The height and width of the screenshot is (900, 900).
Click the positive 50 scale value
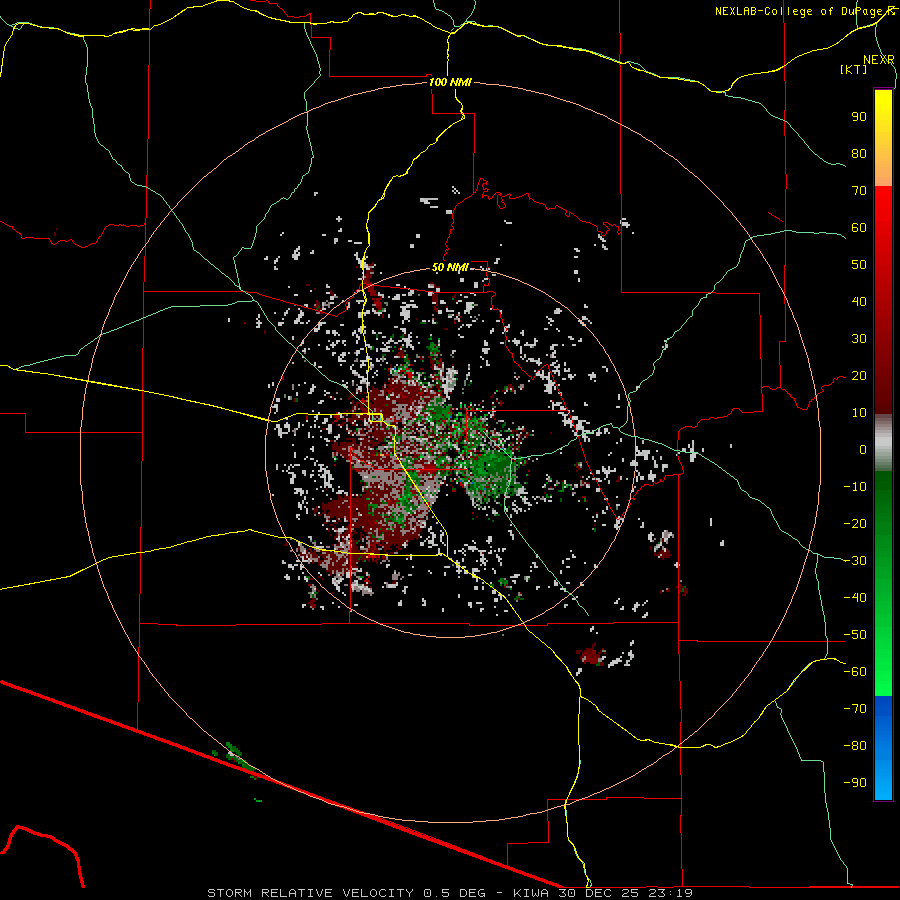pos(859,265)
